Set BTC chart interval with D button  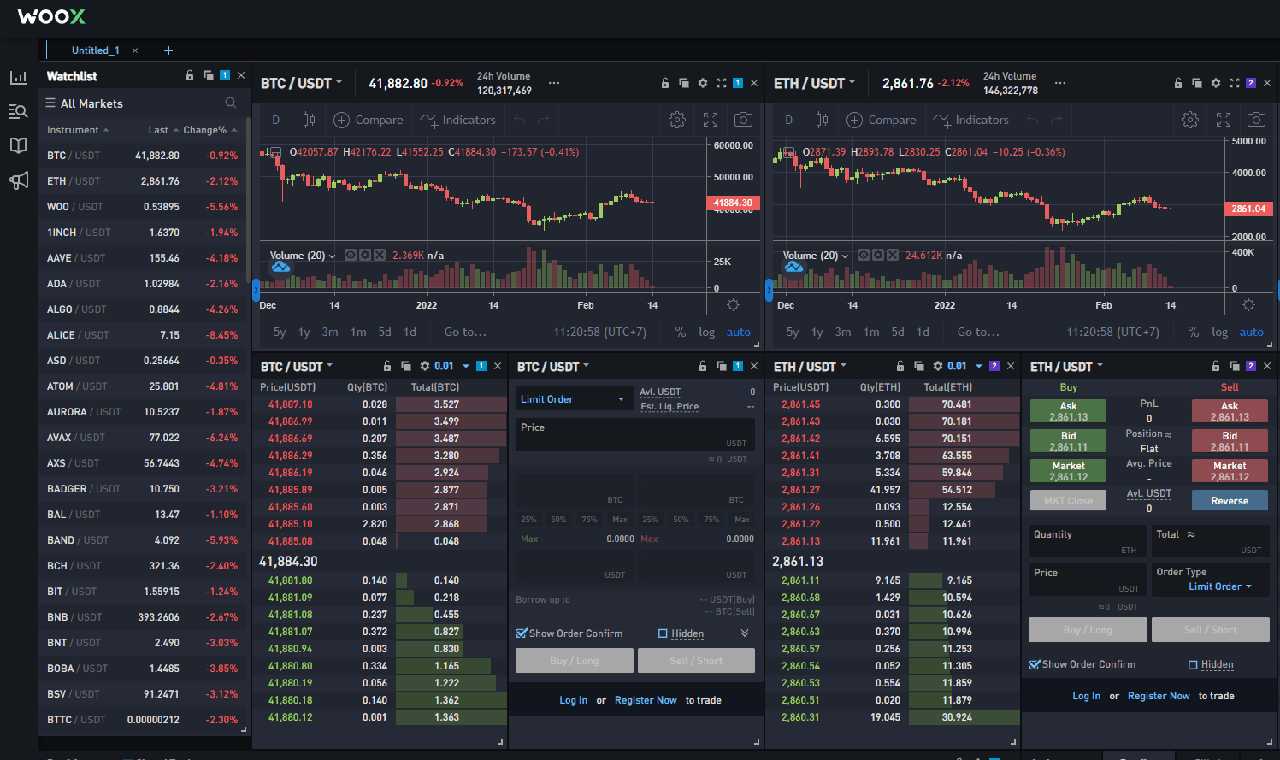pyautogui.click(x=276, y=120)
